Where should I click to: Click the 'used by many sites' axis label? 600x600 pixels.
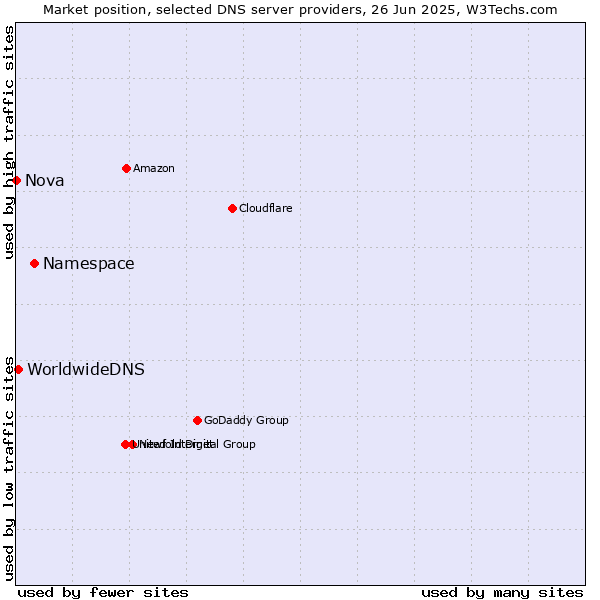tap(502, 593)
